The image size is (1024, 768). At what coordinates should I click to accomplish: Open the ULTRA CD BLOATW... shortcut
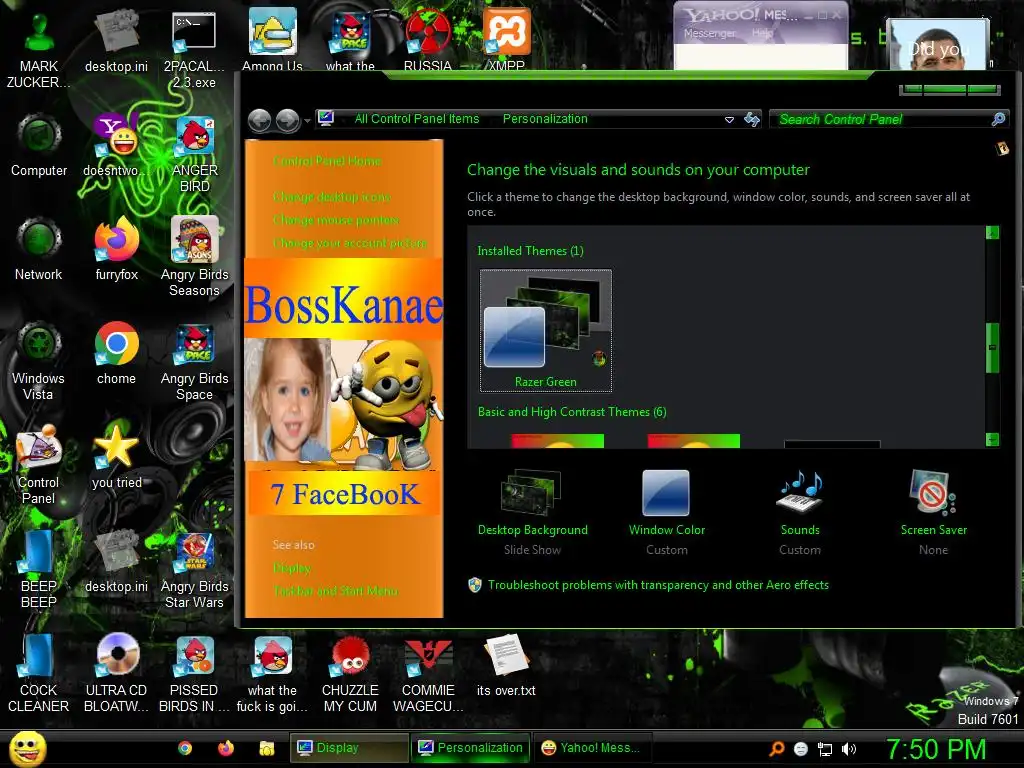click(116, 672)
